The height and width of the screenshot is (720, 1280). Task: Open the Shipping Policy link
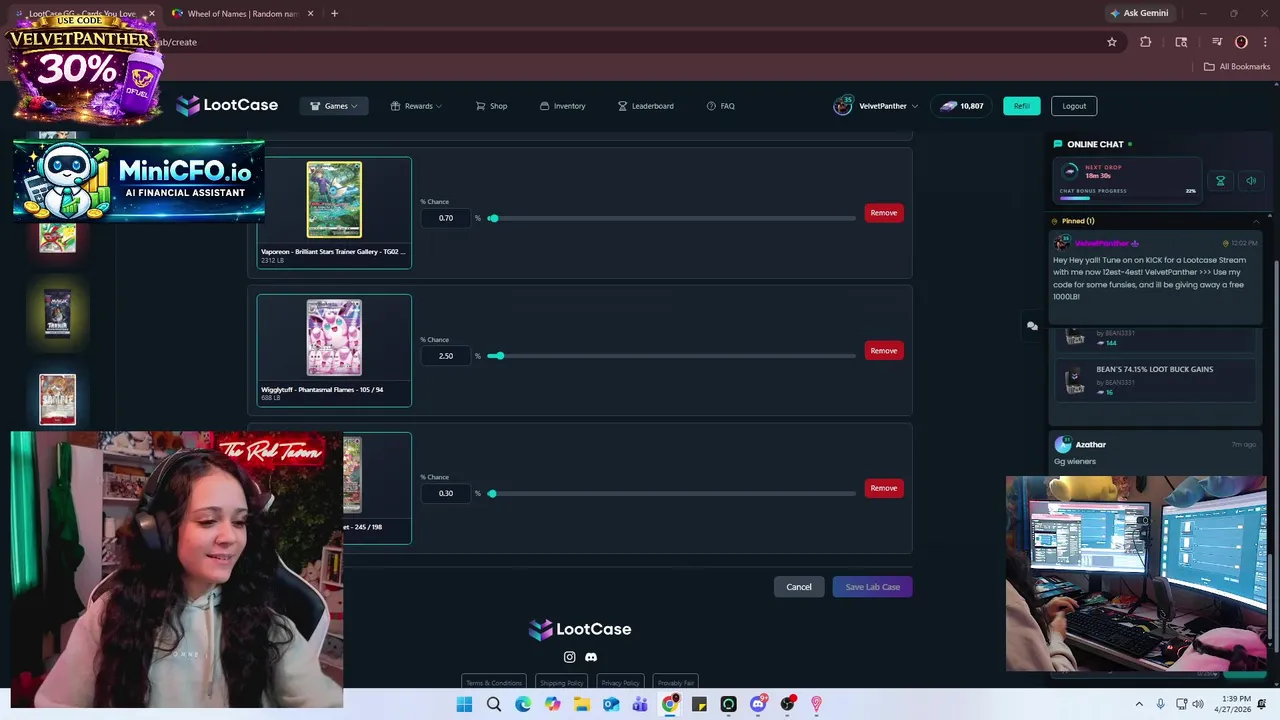(561, 683)
